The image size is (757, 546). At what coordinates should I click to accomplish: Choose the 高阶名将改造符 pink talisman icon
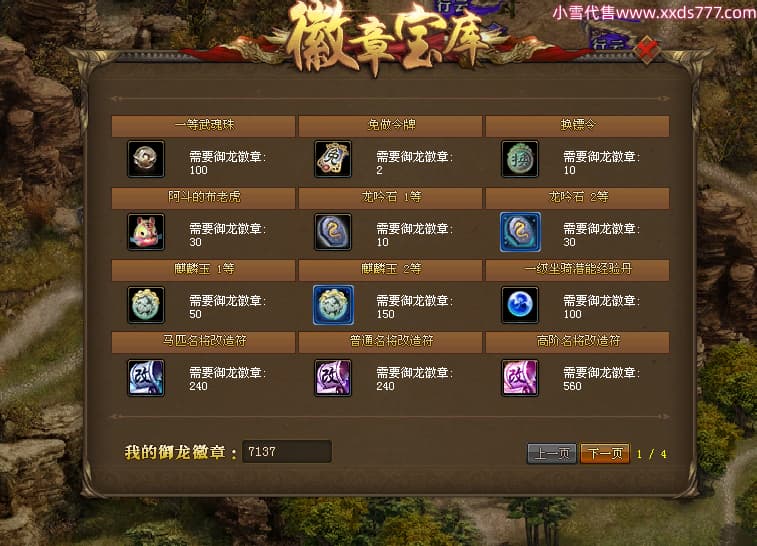pyautogui.click(x=520, y=378)
